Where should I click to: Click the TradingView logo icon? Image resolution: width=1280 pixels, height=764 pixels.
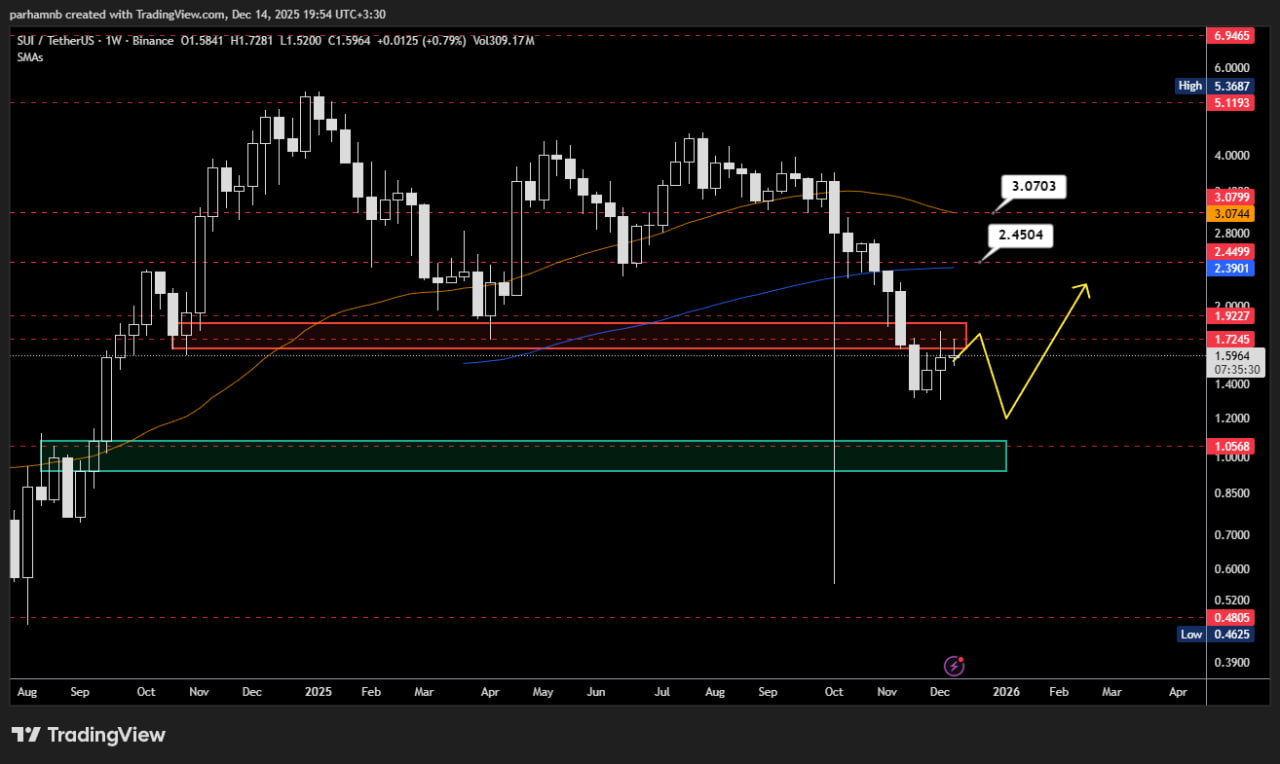(x=26, y=735)
